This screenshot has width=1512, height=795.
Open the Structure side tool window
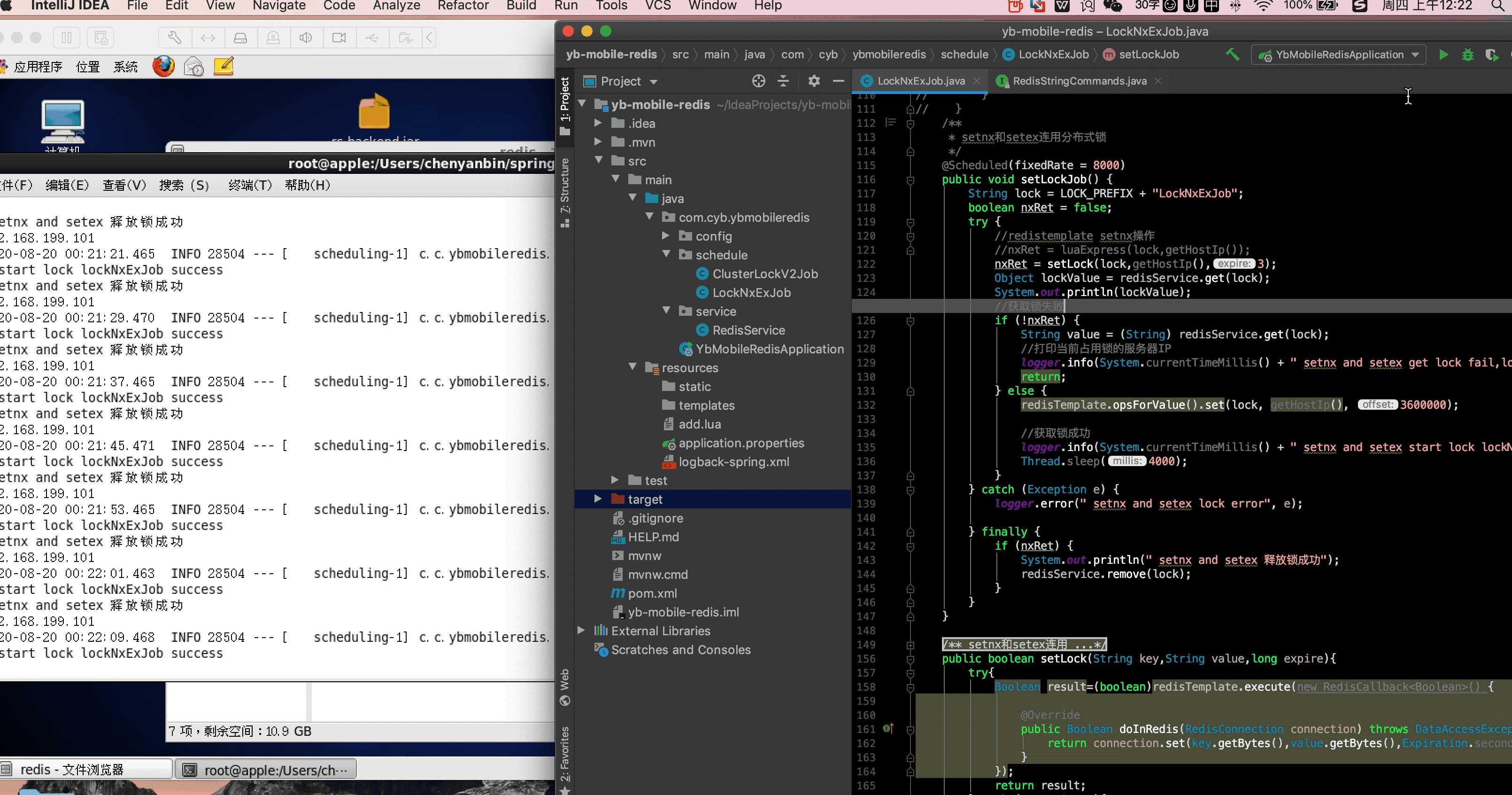pos(564,193)
